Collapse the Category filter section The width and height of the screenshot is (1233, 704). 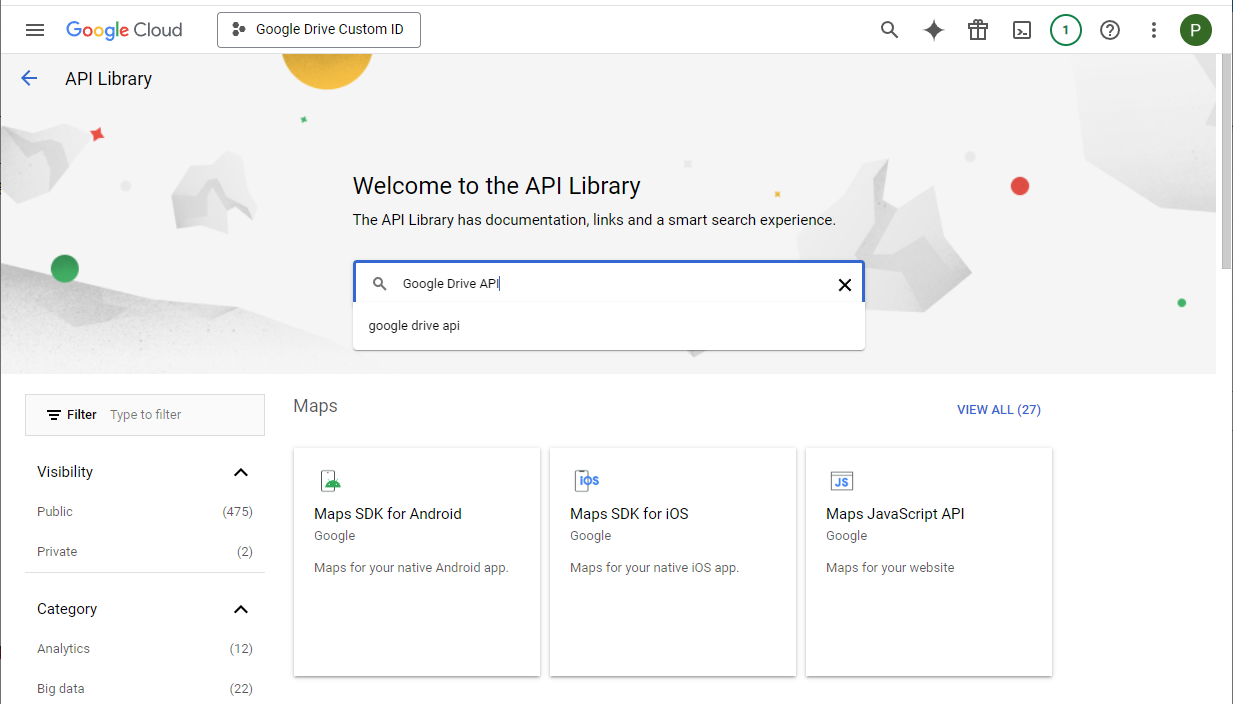click(x=240, y=609)
